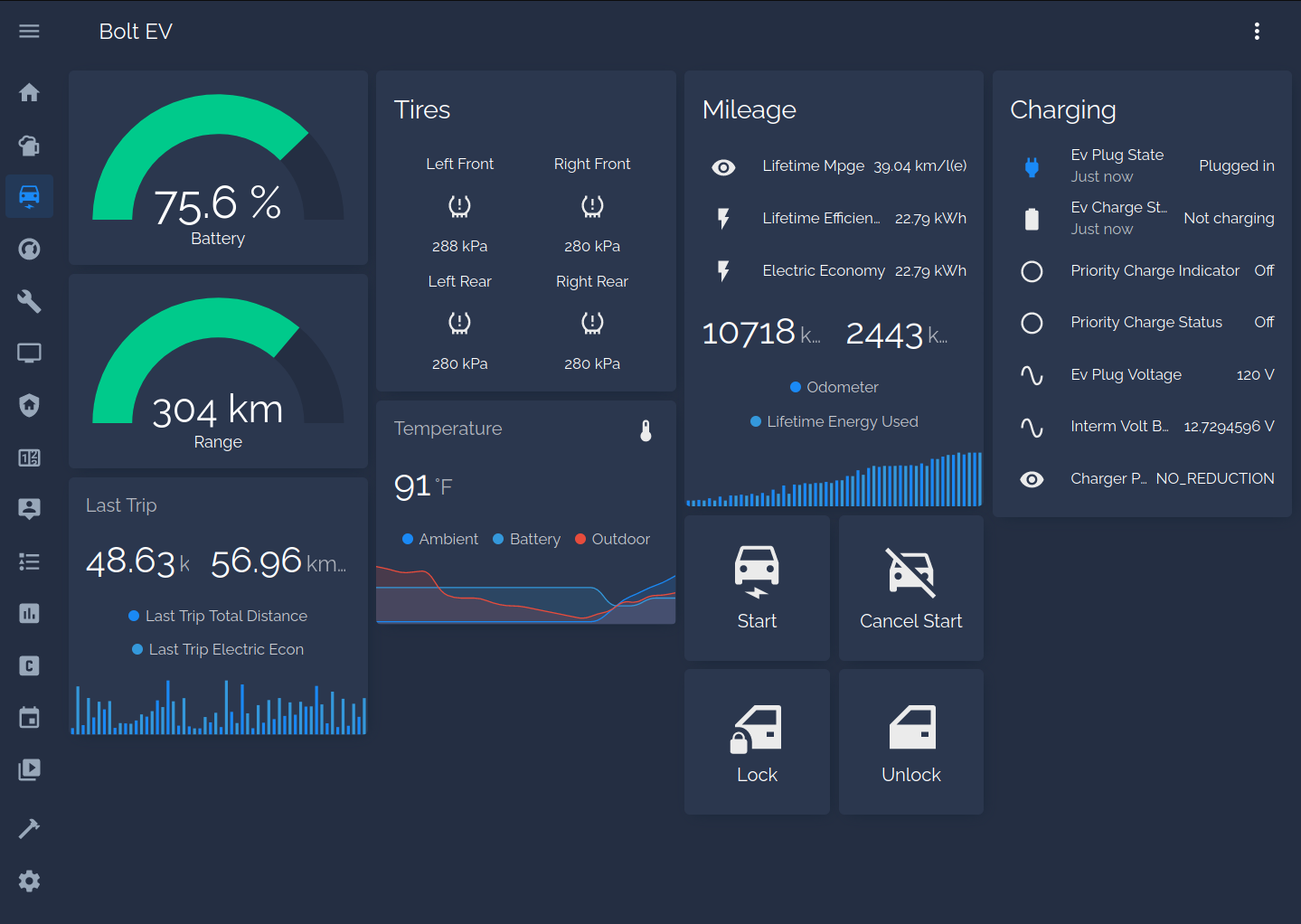Open the calendar sidebar icon

29,718
